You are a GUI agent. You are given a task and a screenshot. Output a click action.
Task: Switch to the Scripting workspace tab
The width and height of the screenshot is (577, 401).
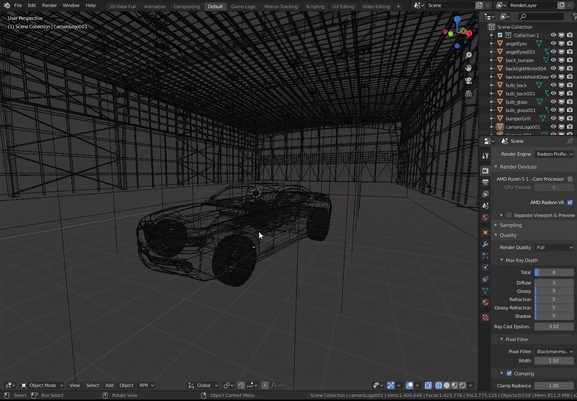315,6
